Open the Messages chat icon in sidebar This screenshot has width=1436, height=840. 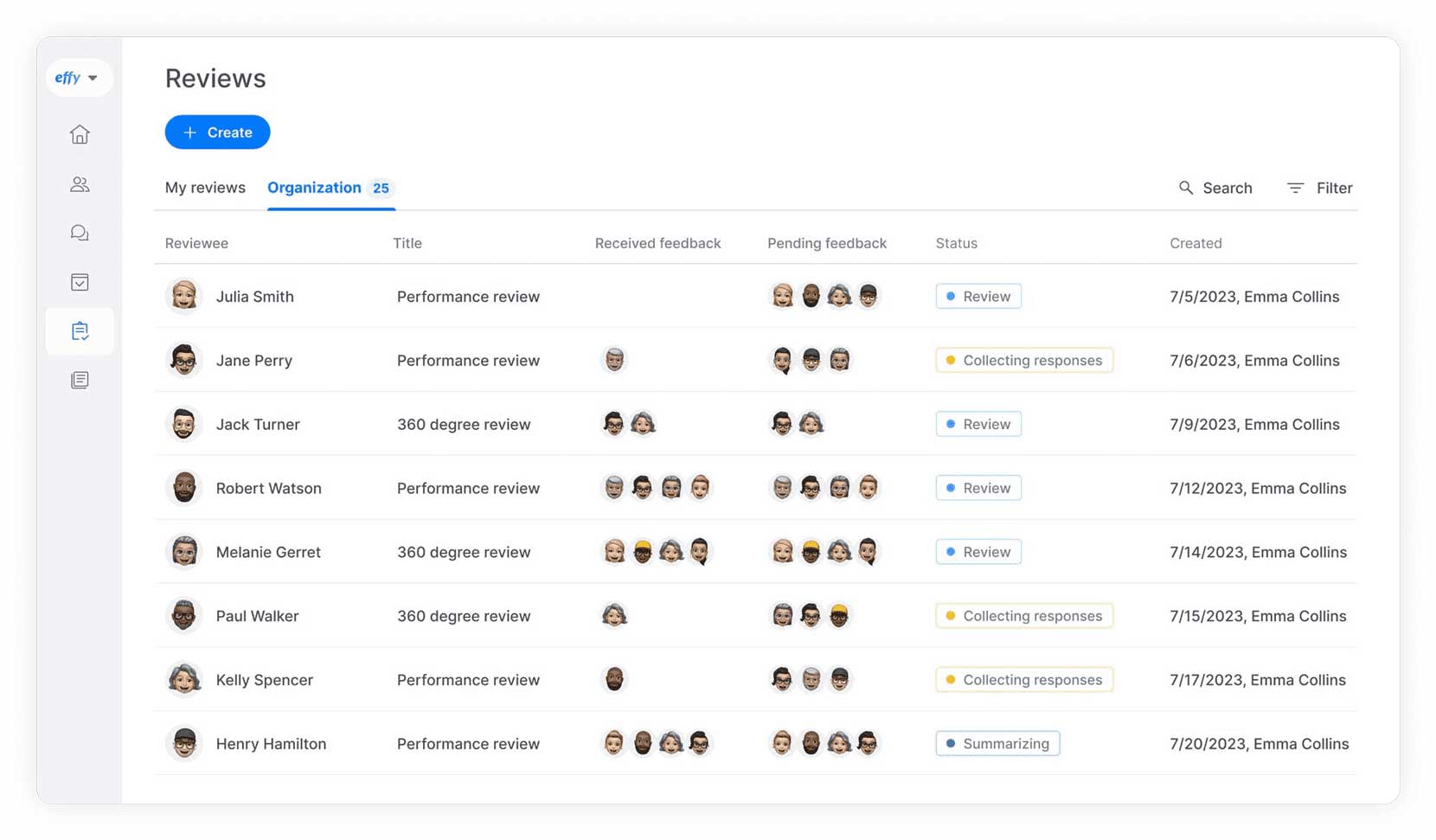(x=79, y=232)
